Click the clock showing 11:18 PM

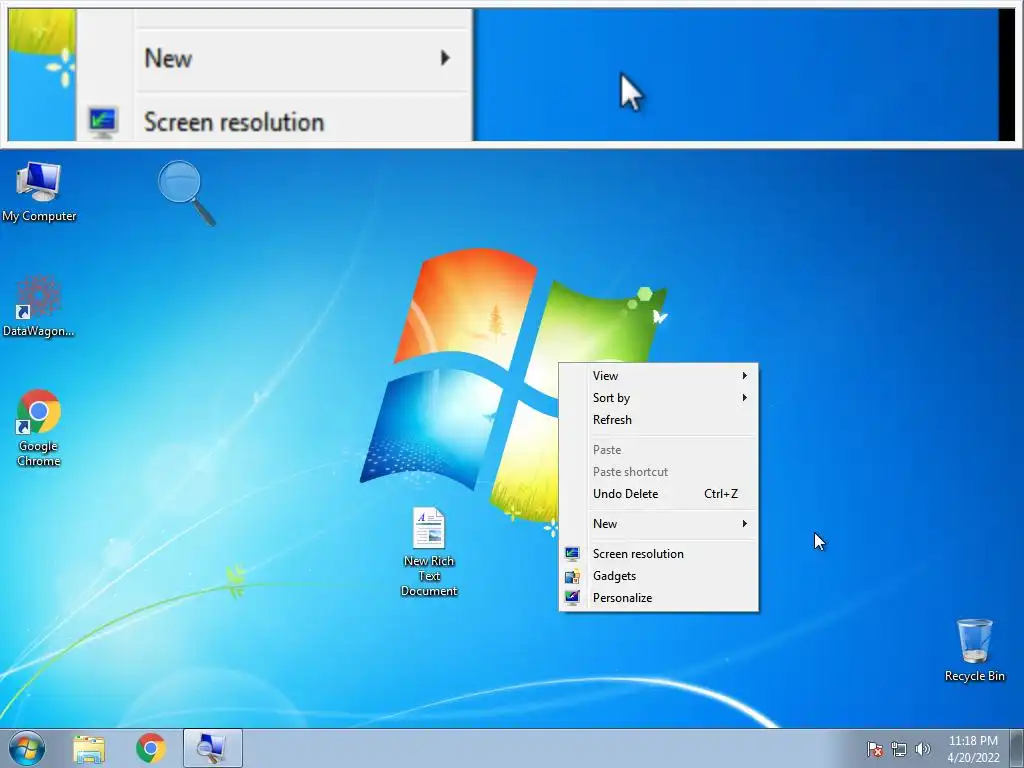[x=973, y=741]
